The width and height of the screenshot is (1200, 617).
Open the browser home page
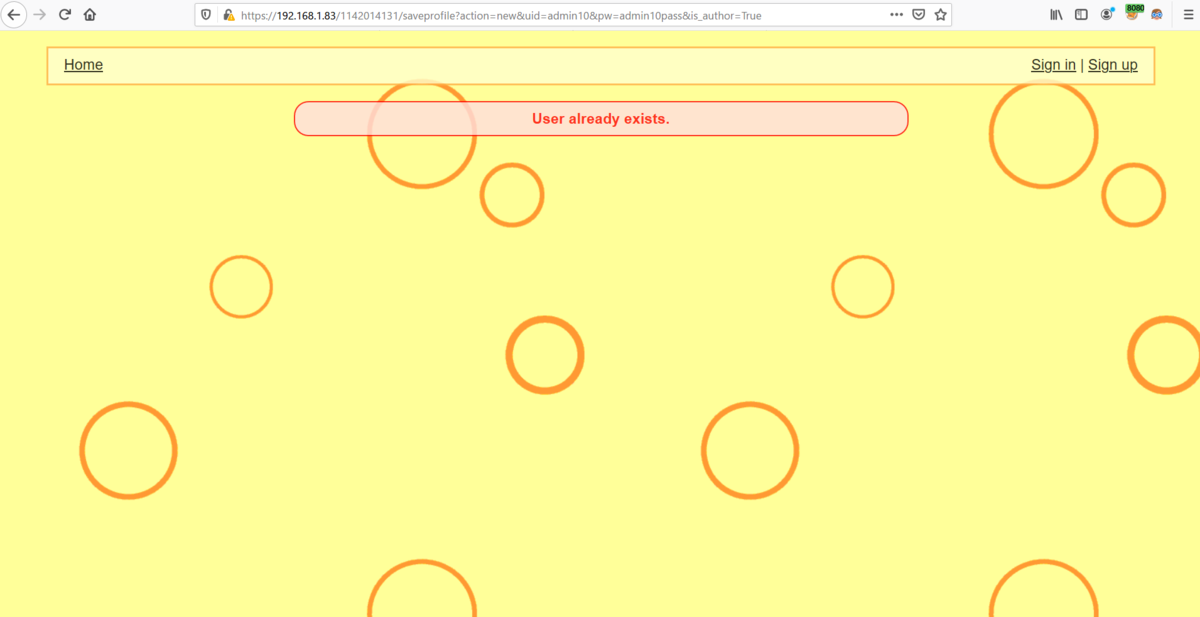[x=90, y=15]
